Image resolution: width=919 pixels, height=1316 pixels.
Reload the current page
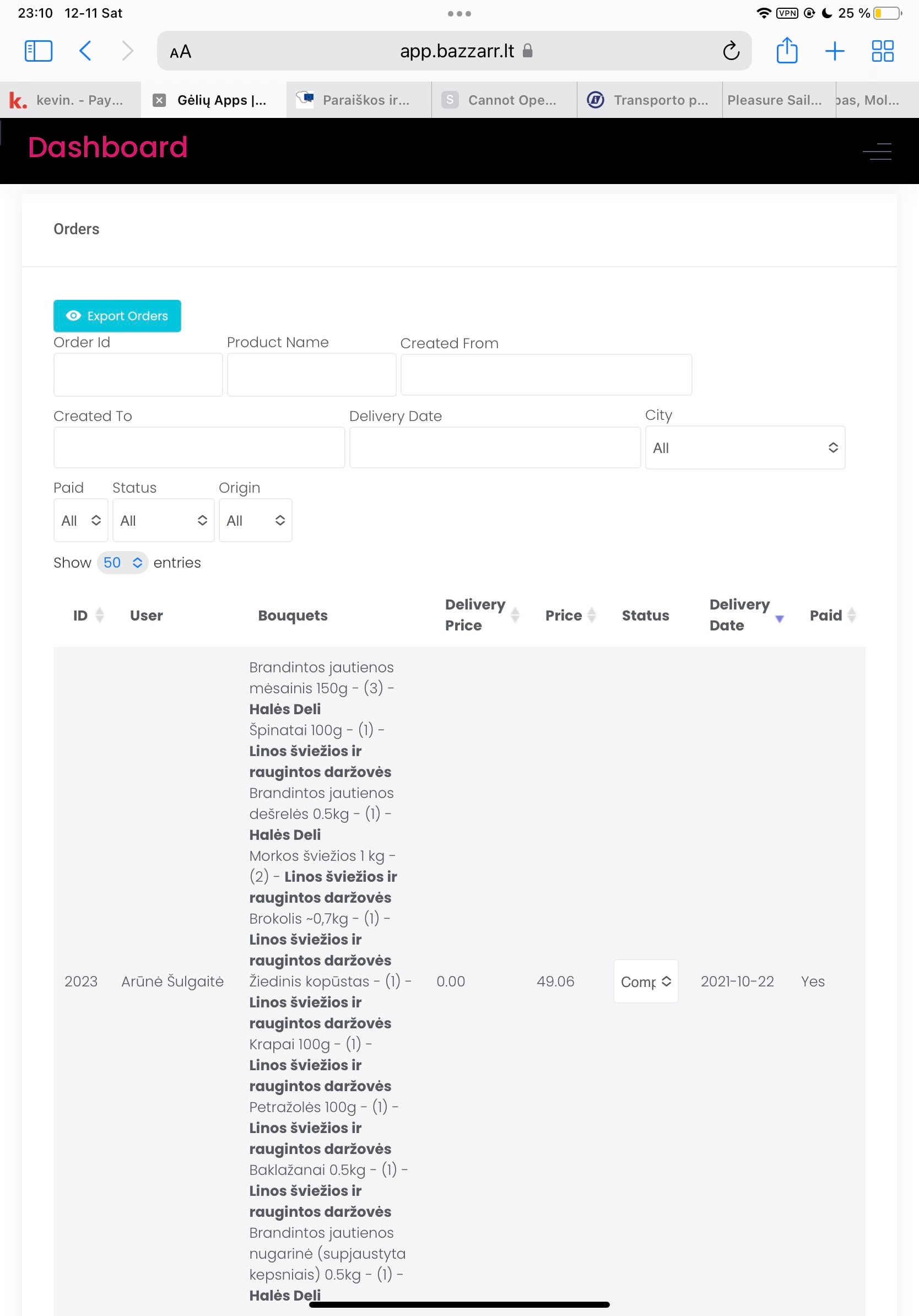[731, 51]
